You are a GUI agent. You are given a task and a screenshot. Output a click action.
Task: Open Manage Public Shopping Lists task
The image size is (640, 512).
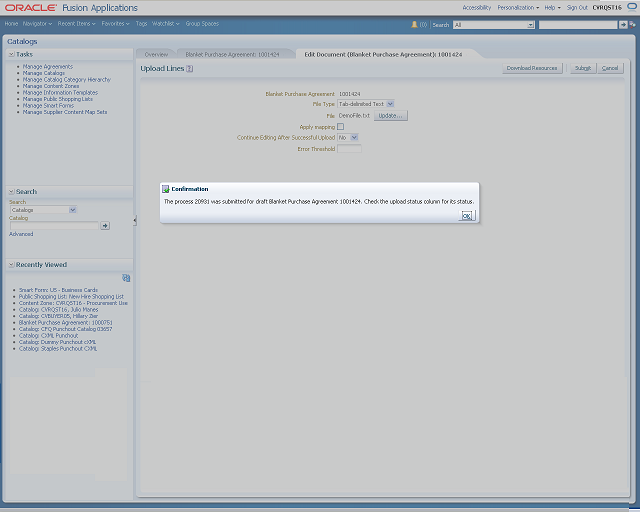(58, 99)
